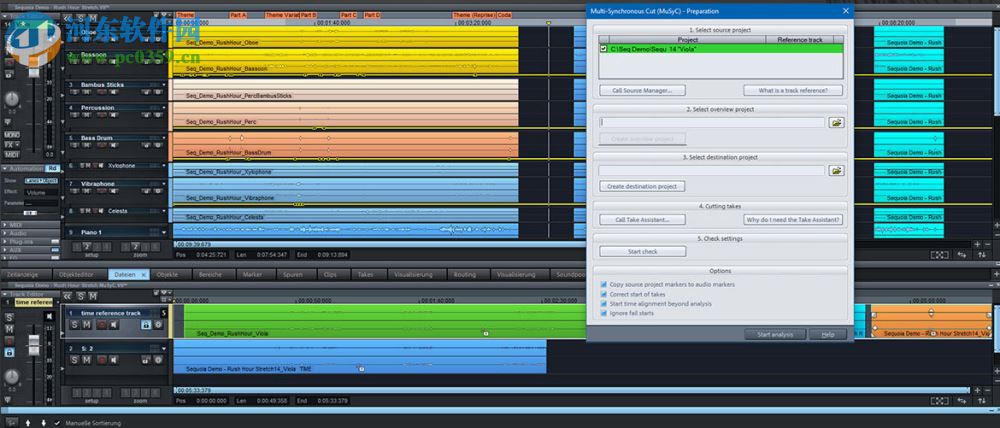1000x428 pixels.
Task: Open Bambus Sticks track gear settings
Action: tap(158, 92)
